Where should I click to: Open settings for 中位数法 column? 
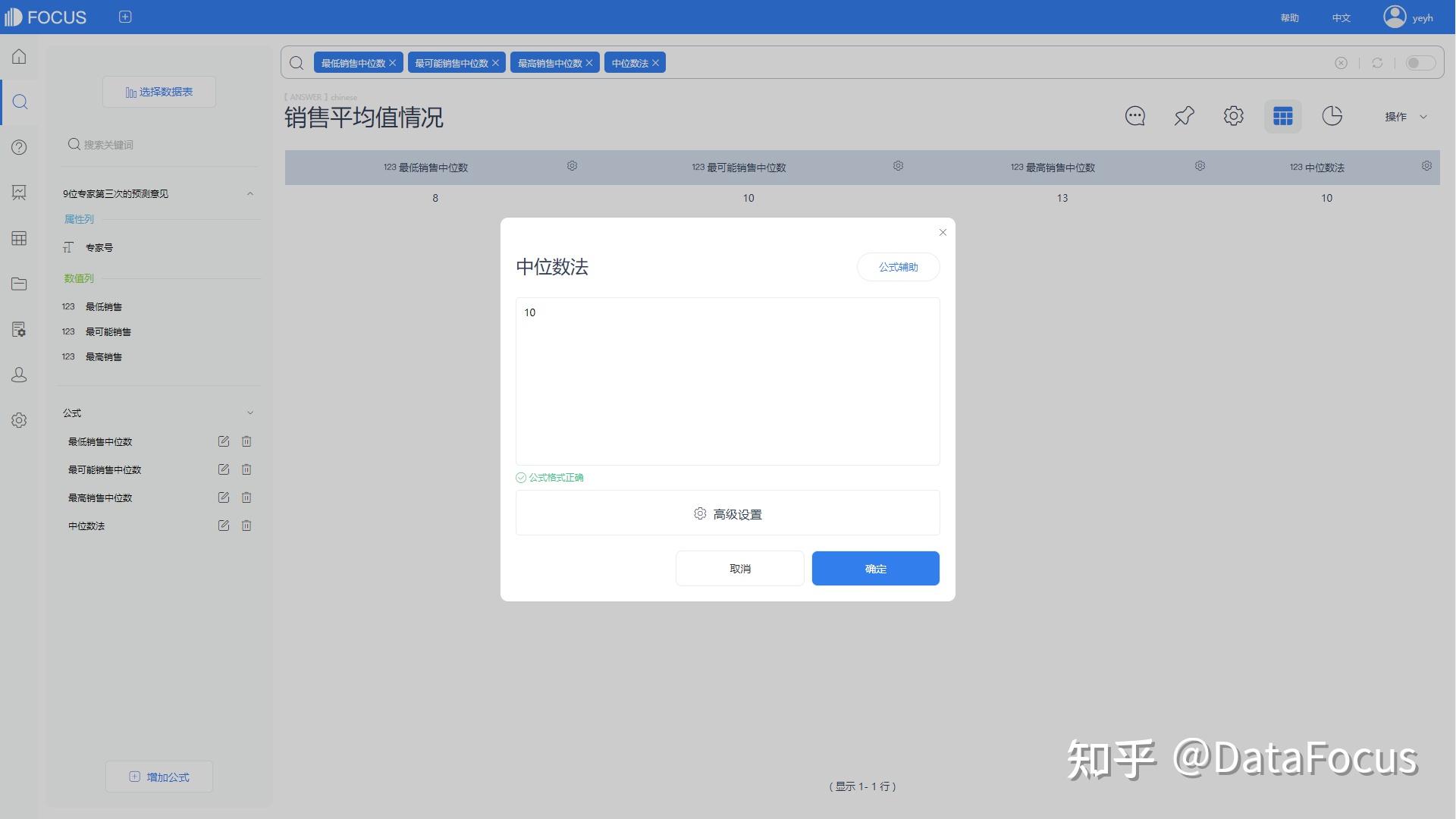click(1426, 166)
